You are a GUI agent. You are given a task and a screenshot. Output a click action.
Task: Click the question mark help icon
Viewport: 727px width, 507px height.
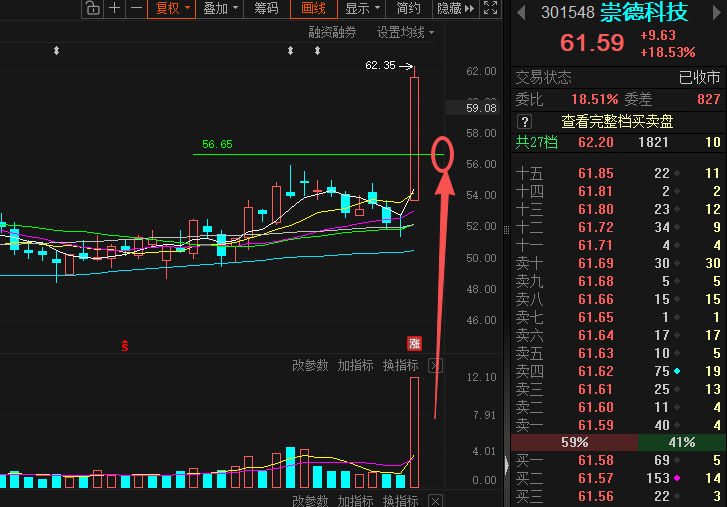pyautogui.click(x=524, y=122)
